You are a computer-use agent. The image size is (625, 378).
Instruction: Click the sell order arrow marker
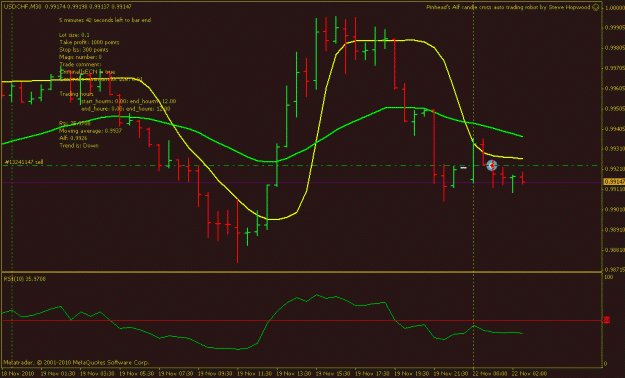(x=492, y=165)
